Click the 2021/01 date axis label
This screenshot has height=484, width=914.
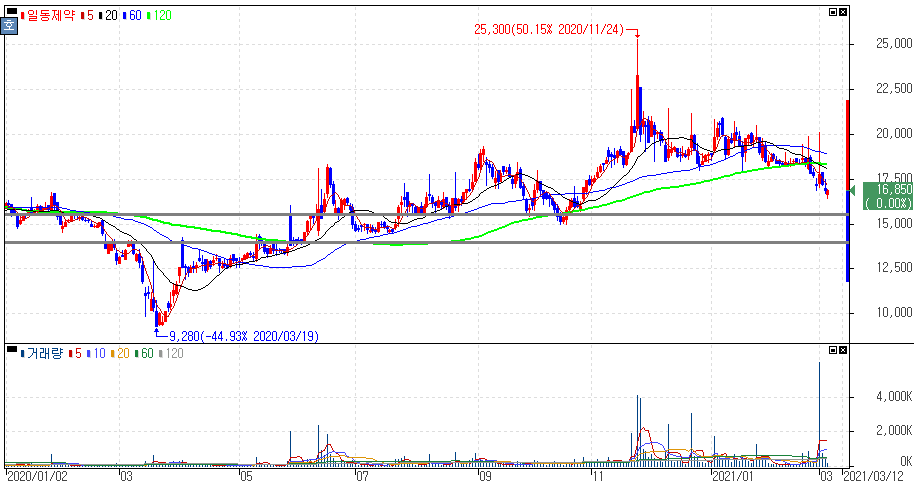tap(735, 476)
